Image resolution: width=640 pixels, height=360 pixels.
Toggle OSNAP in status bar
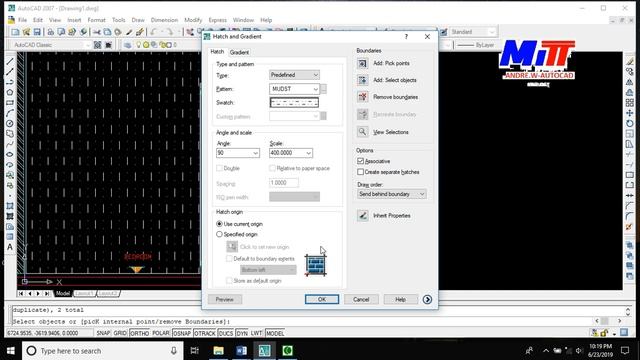pyautogui.click(x=182, y=333)
